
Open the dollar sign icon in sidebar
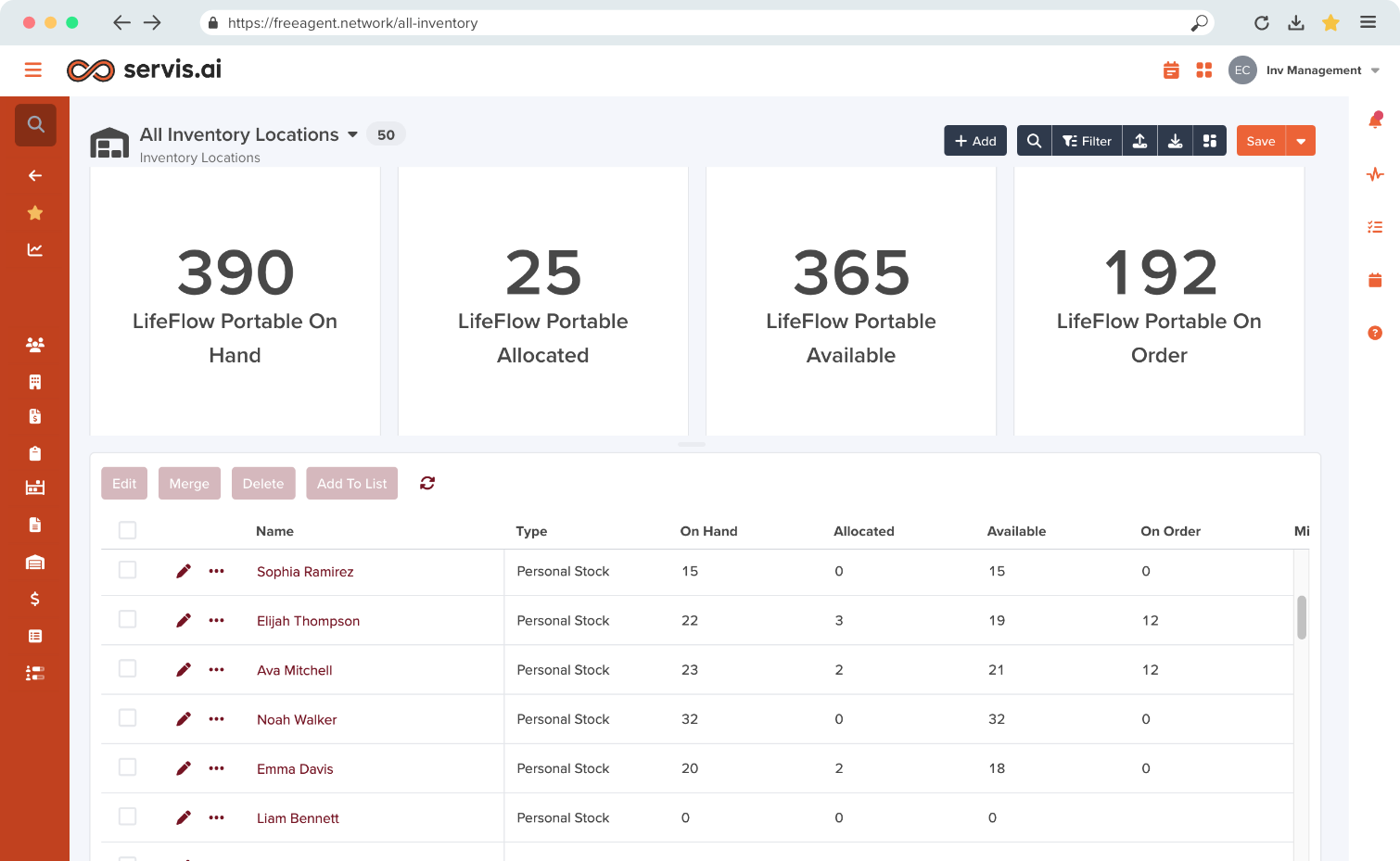point(35,599)
